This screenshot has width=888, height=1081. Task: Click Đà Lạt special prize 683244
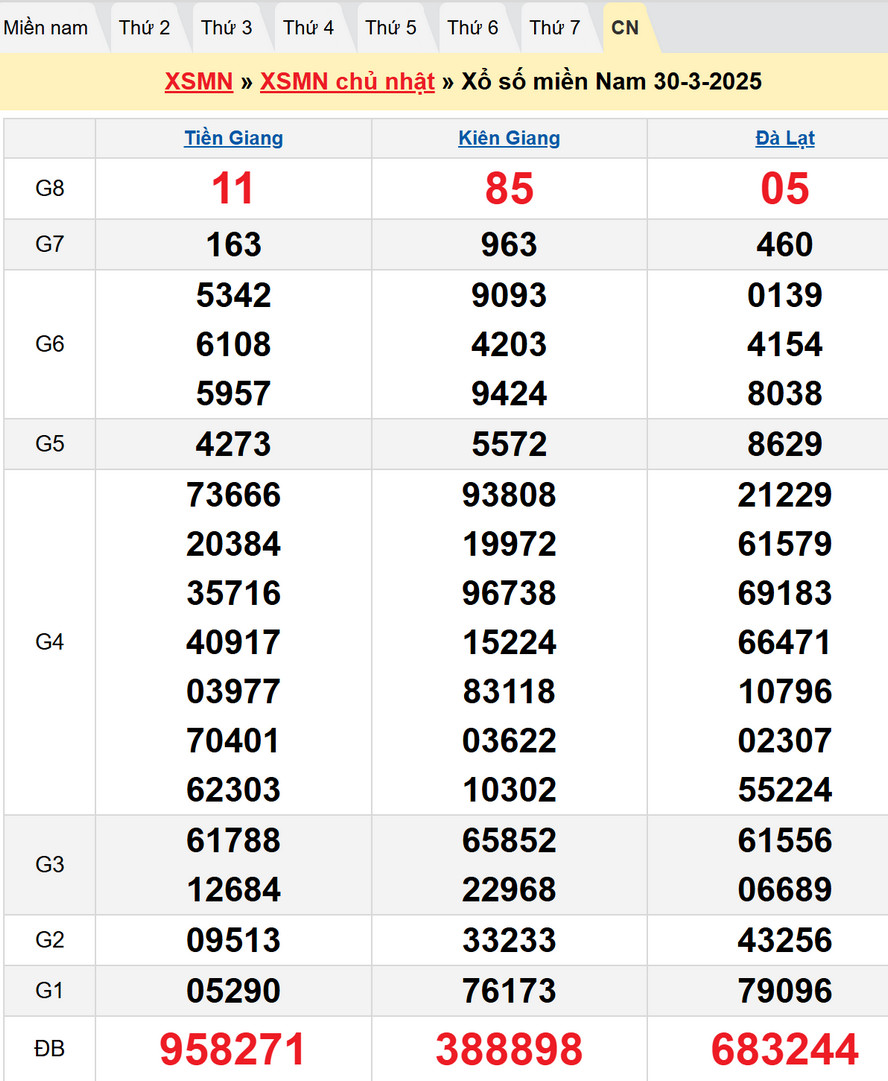click(x=784, y=1049)
